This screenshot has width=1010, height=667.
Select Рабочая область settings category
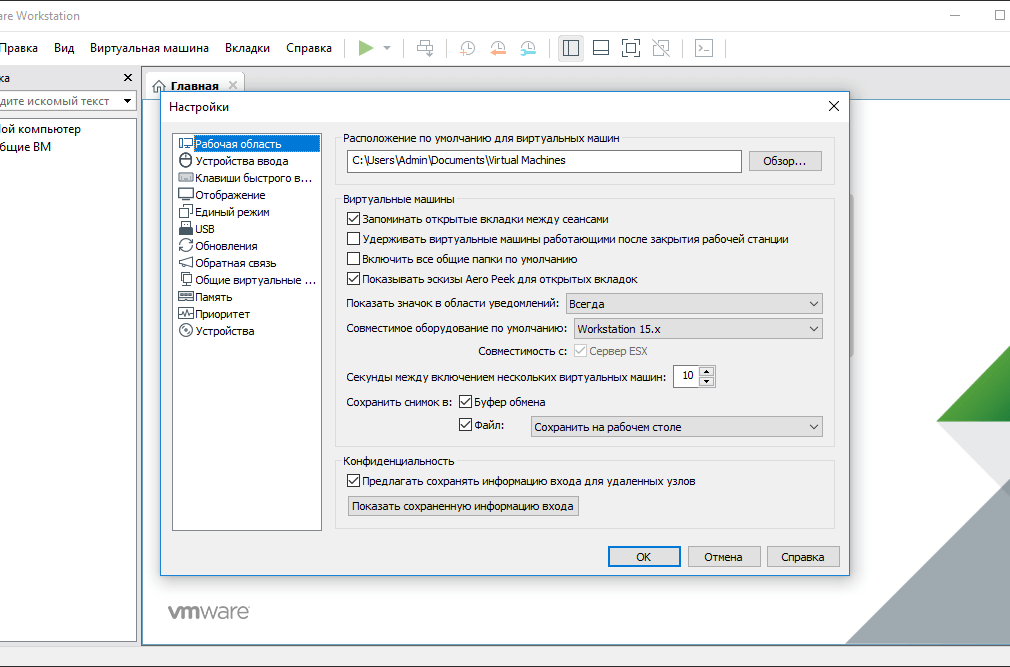(x=247, y=144)
